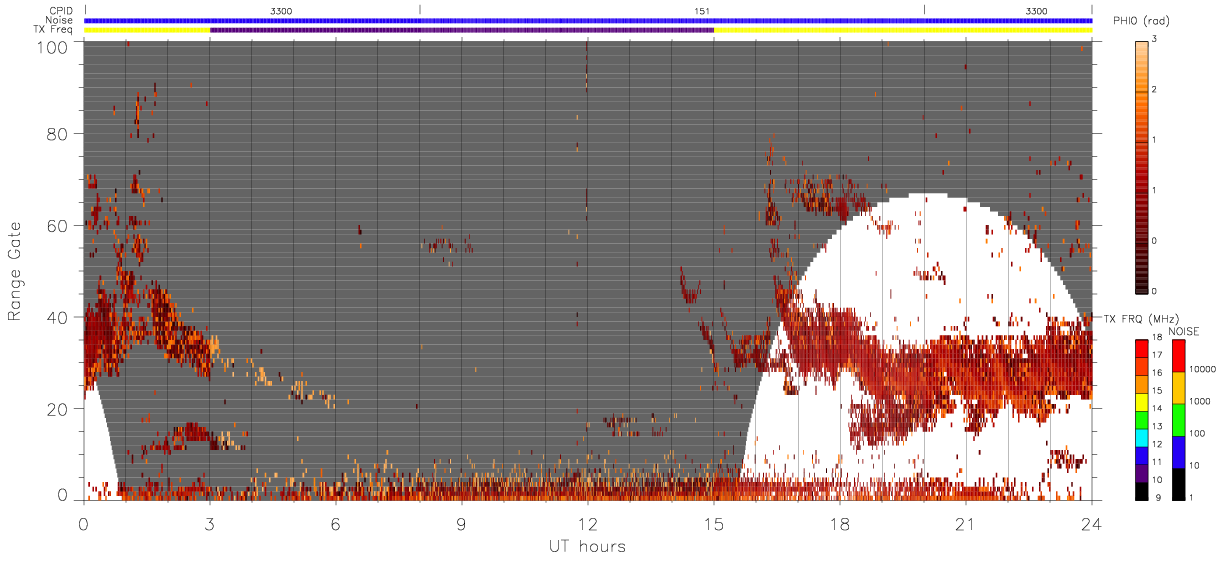Viewport: 1228px width, 567px height.
Task: Pick the blue NOISE swatch between 10 and 100
Action: [1179, 452]
